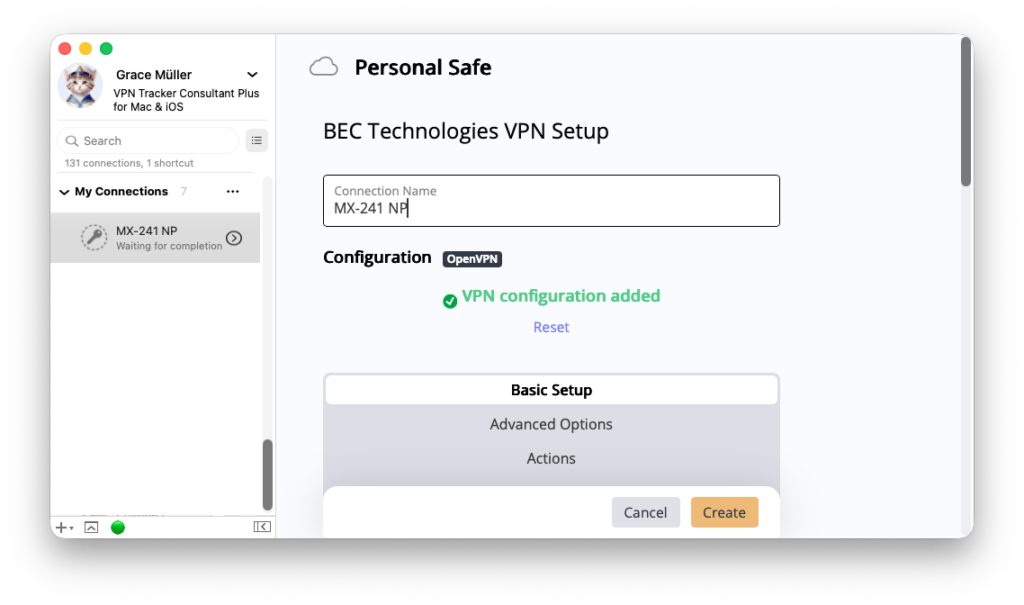1024x605 pixels.
Task: Click the green status indicator dot
Action: [x=117, y=527]
